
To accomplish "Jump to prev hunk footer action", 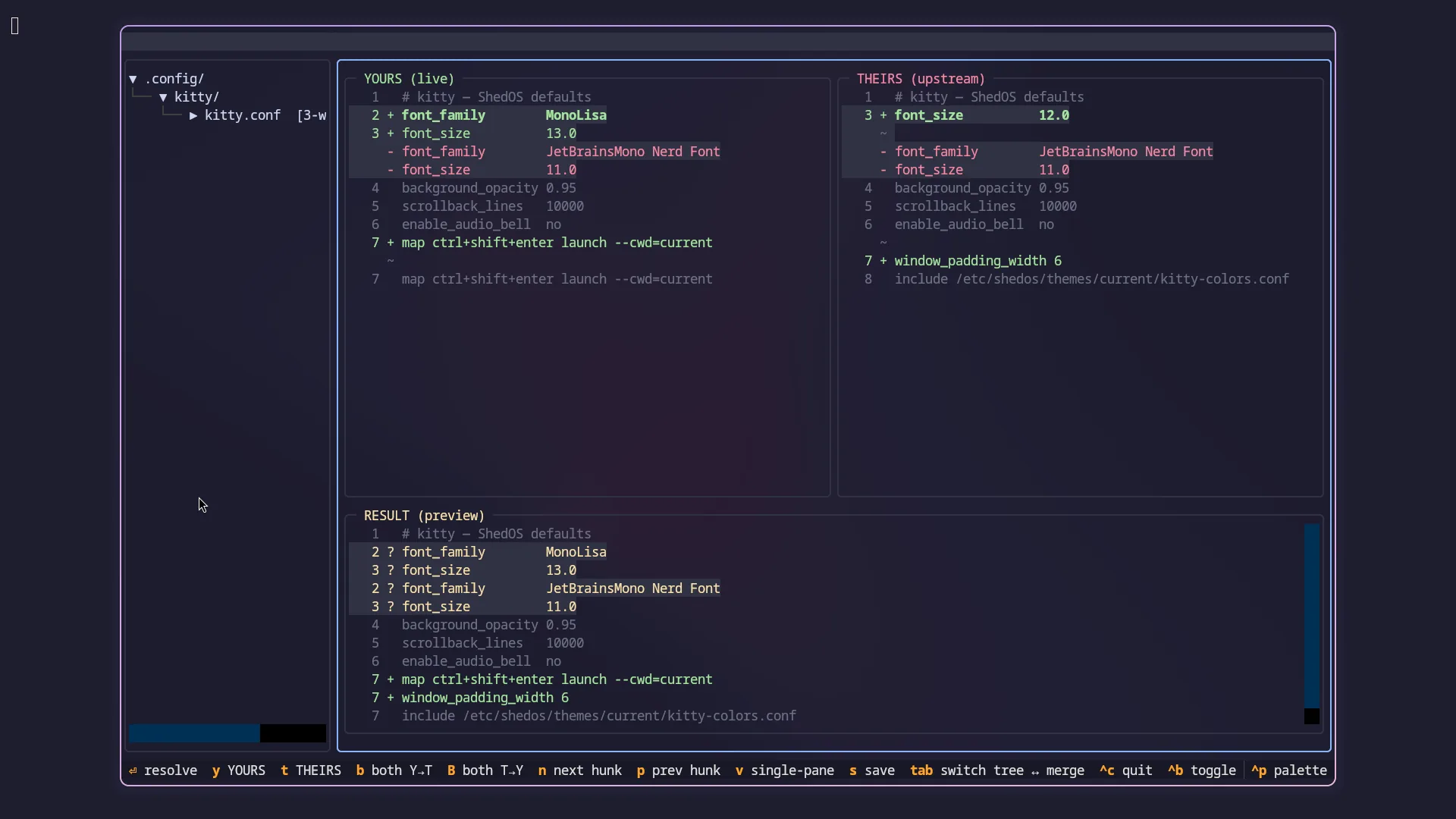I will click(x=679, y=770).
